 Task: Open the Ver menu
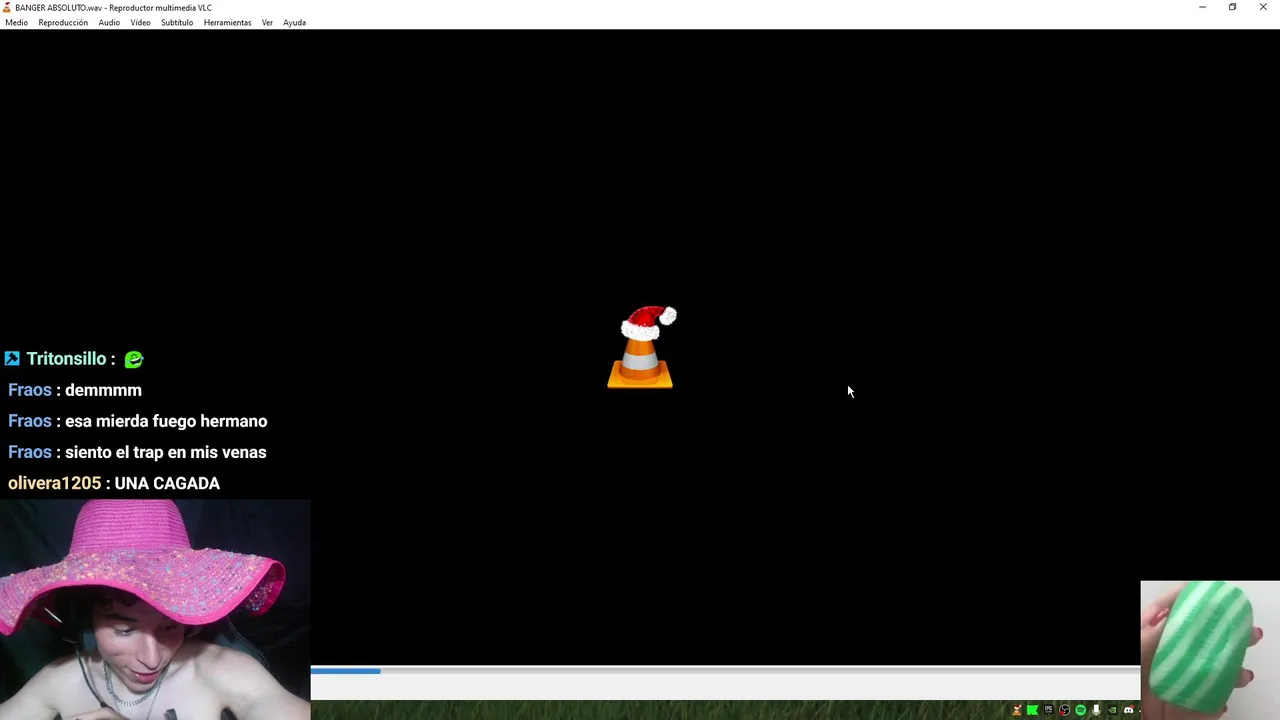click(267, 22)
